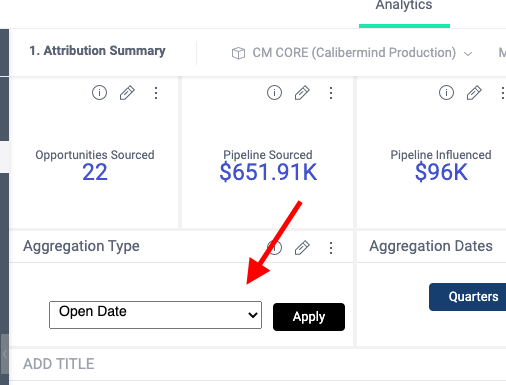This screenshot has height=385, width=506.
Task: Select Quarters aggregation dates button
Action: point(467,297)
